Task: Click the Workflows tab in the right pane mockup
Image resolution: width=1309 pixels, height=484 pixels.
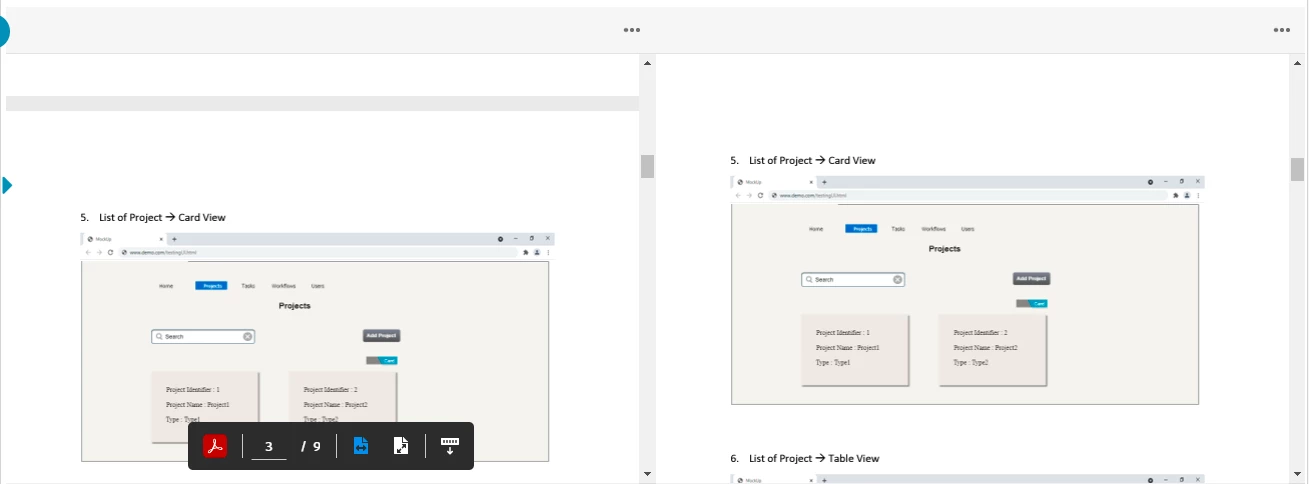Action: tap(933, 229)
